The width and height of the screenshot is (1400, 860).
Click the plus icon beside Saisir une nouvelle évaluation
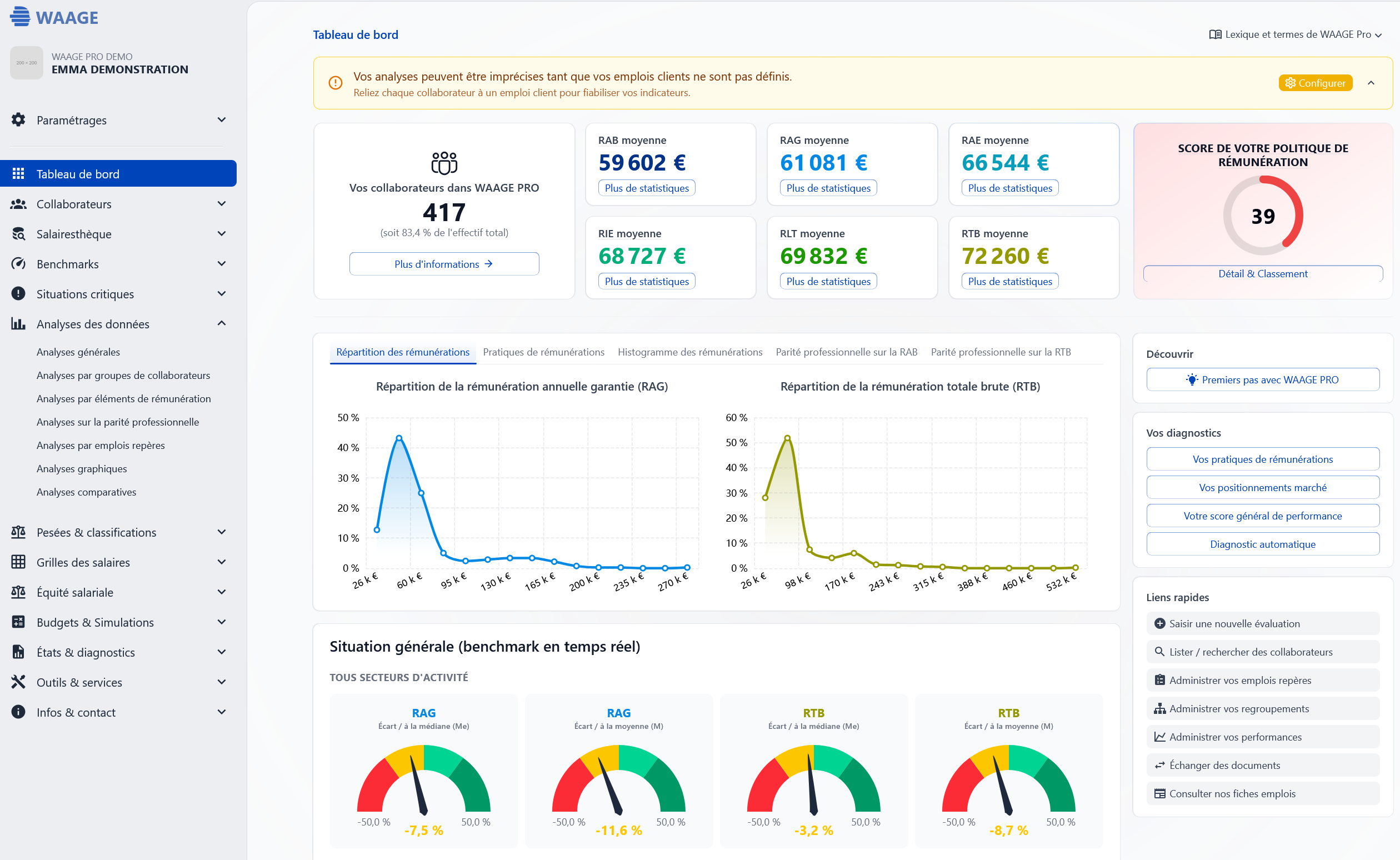point(1160,624)
